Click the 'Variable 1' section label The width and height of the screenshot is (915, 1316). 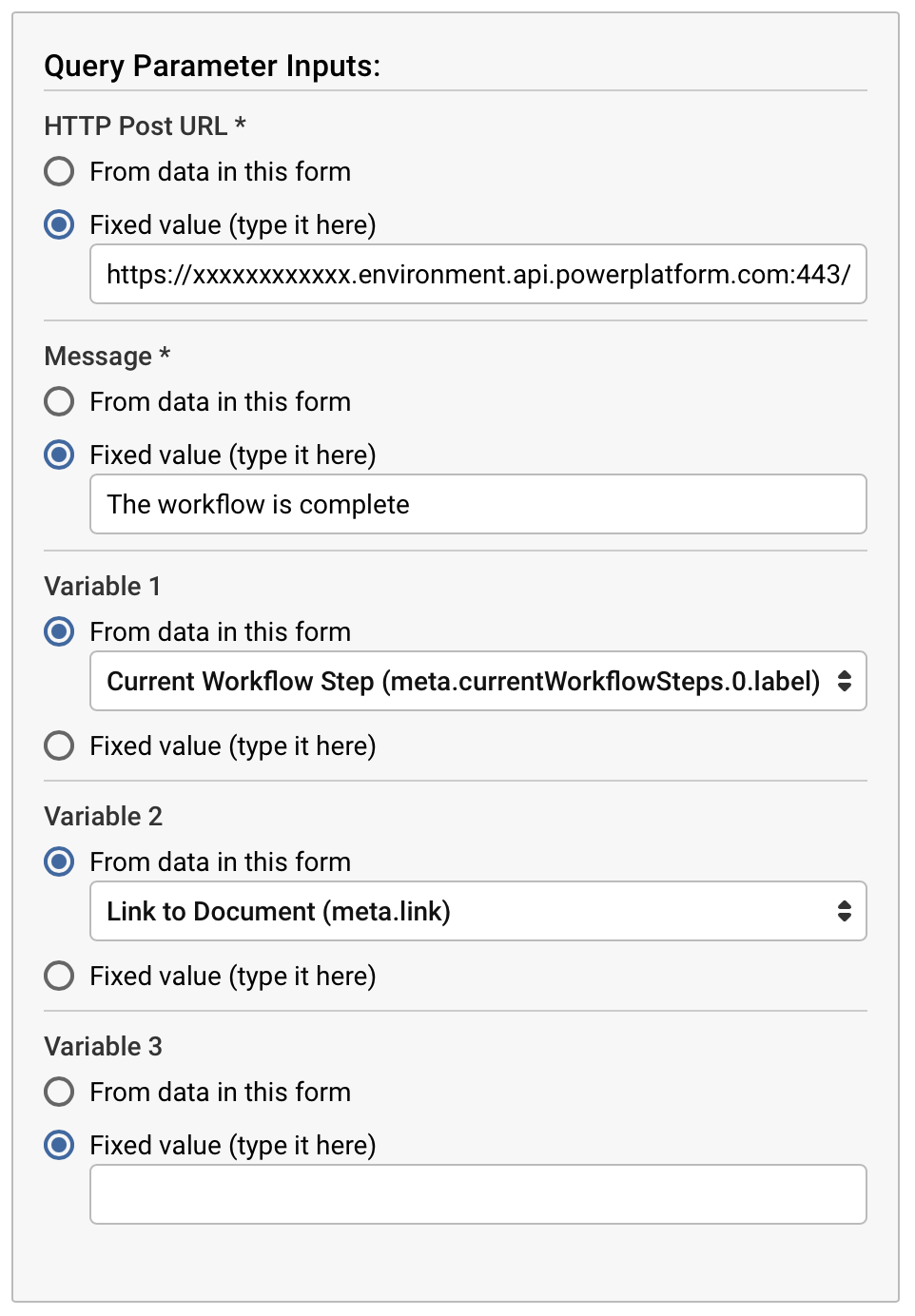(102, 586)
